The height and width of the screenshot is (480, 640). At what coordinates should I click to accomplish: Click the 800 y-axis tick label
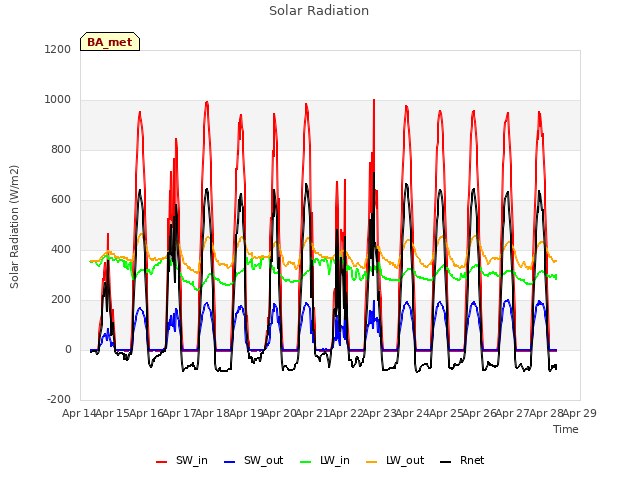61,149
